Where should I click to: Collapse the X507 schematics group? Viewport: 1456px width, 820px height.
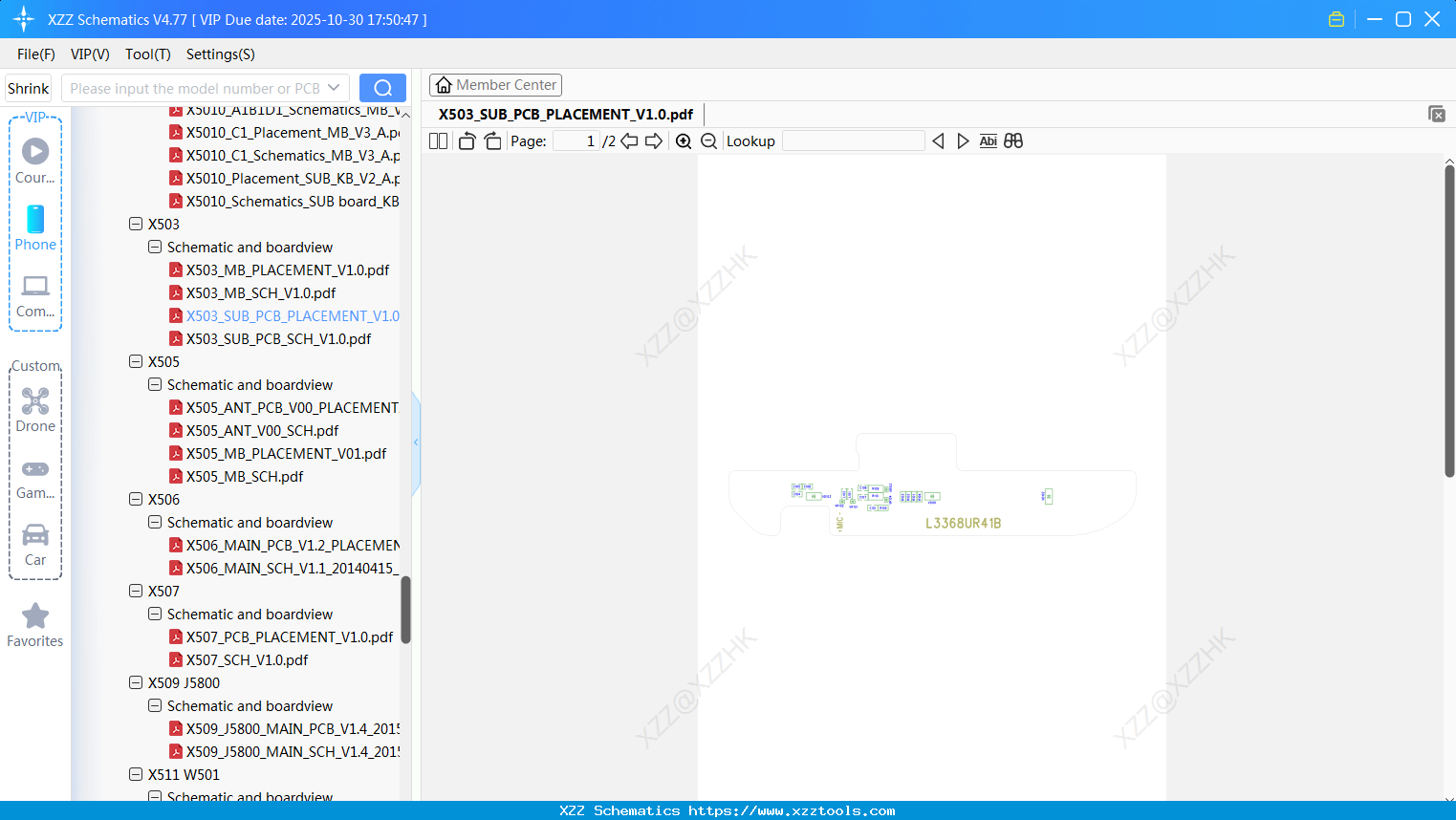154,614
